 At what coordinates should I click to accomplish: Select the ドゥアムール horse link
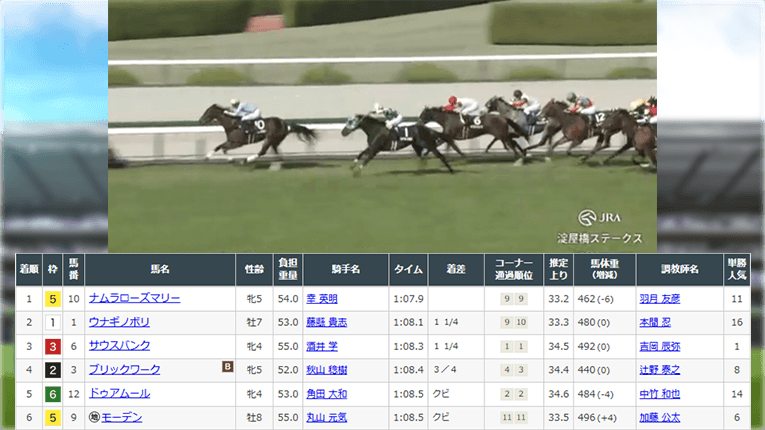pyautogui.click(x=119, y=393)
